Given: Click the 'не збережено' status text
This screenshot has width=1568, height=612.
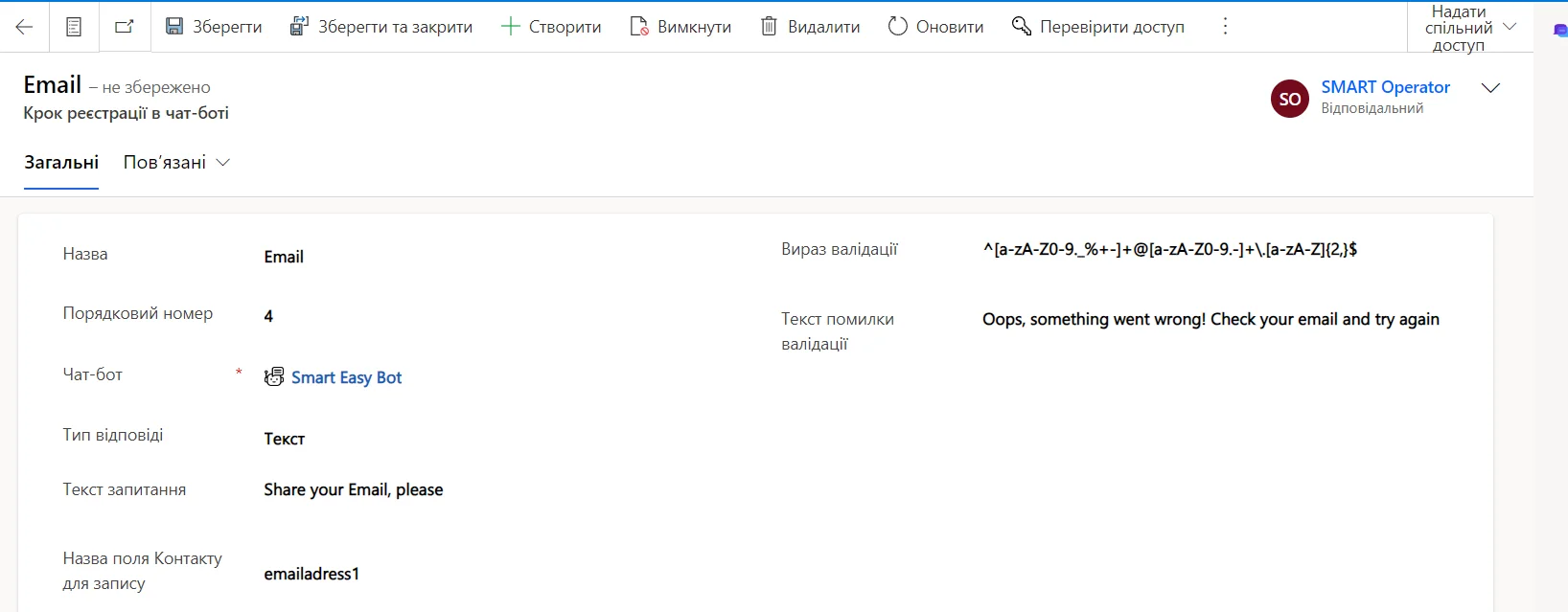Looking at the screenshot, I should pyautogui.click(x=156, y=87).
